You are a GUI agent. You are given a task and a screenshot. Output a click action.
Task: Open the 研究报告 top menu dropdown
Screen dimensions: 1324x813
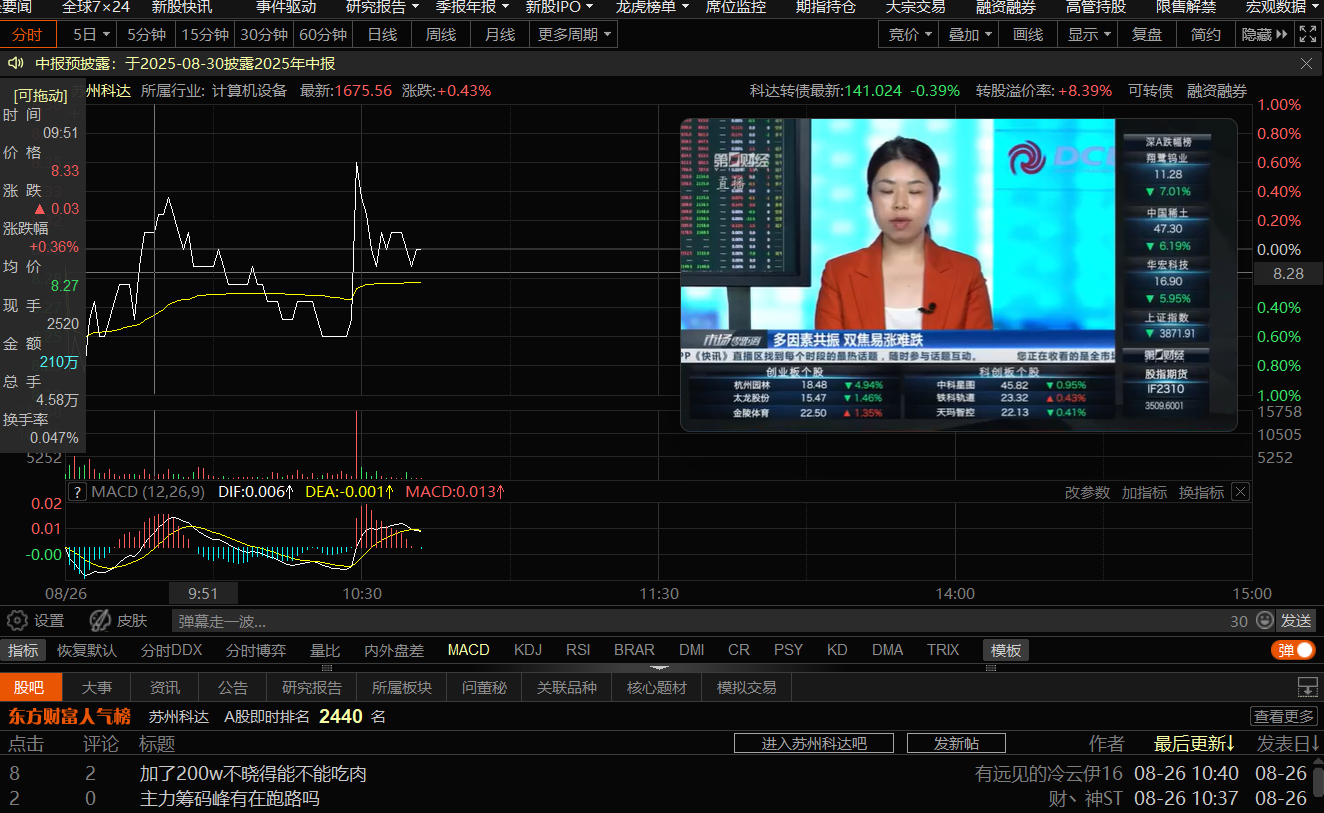[x=383, y=7]
